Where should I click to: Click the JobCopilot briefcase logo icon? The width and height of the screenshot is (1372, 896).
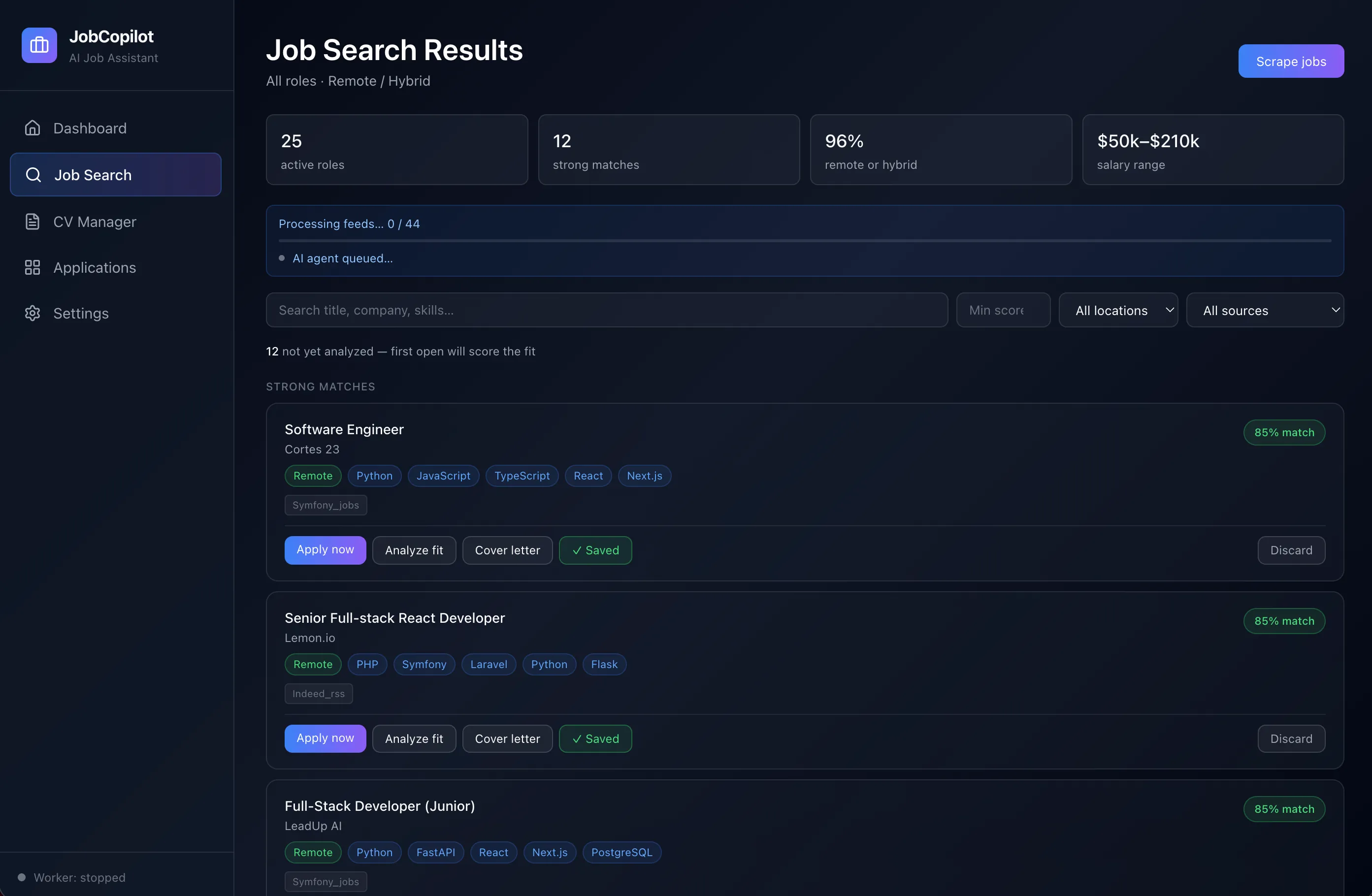tap(39, 45)
